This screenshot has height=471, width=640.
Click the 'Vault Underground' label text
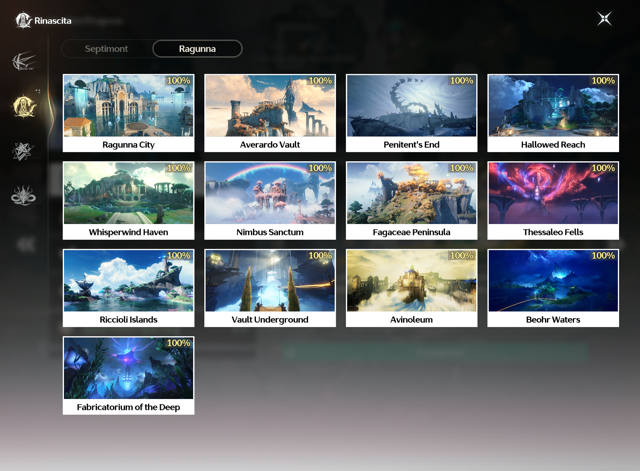pos(270,319)
